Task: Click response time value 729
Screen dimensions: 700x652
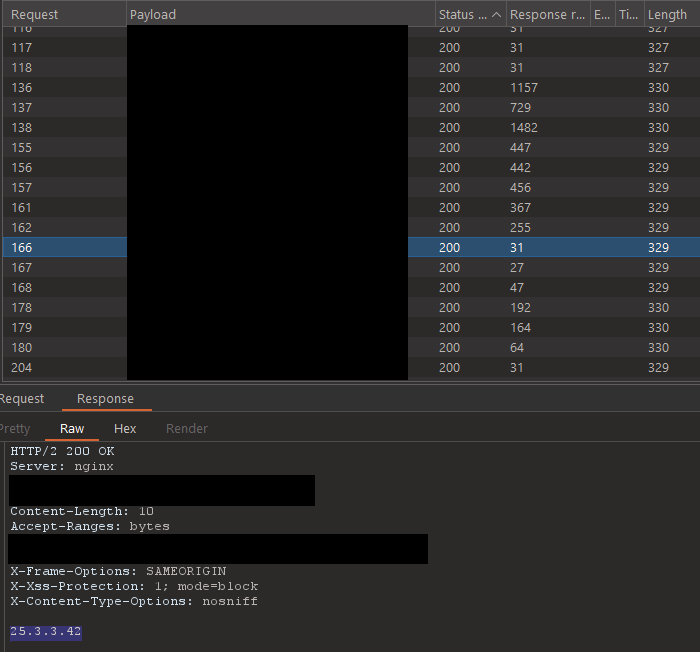Action: tap(520, 107)
